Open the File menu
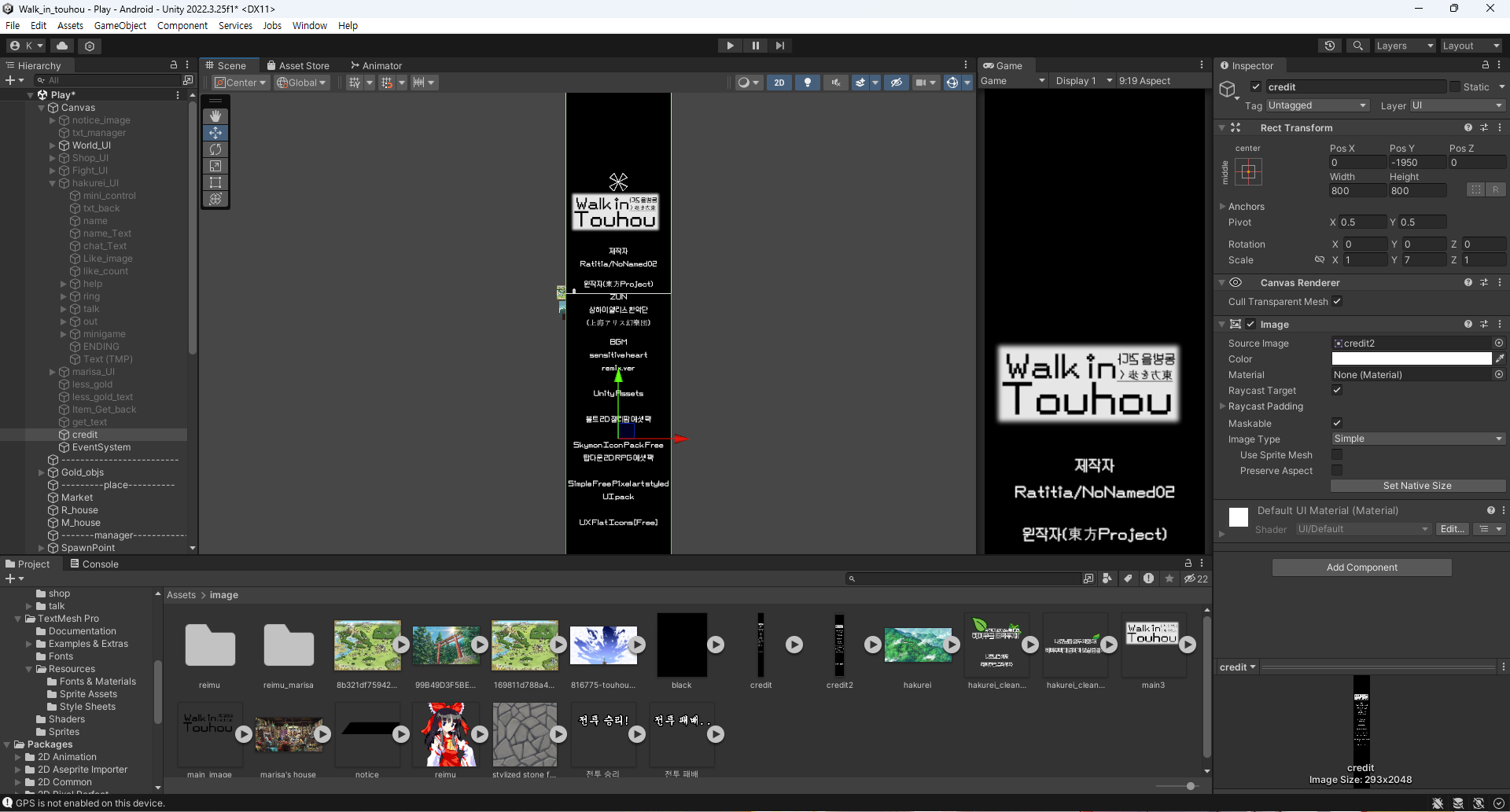1510x812 pixels. click(13, 25)
